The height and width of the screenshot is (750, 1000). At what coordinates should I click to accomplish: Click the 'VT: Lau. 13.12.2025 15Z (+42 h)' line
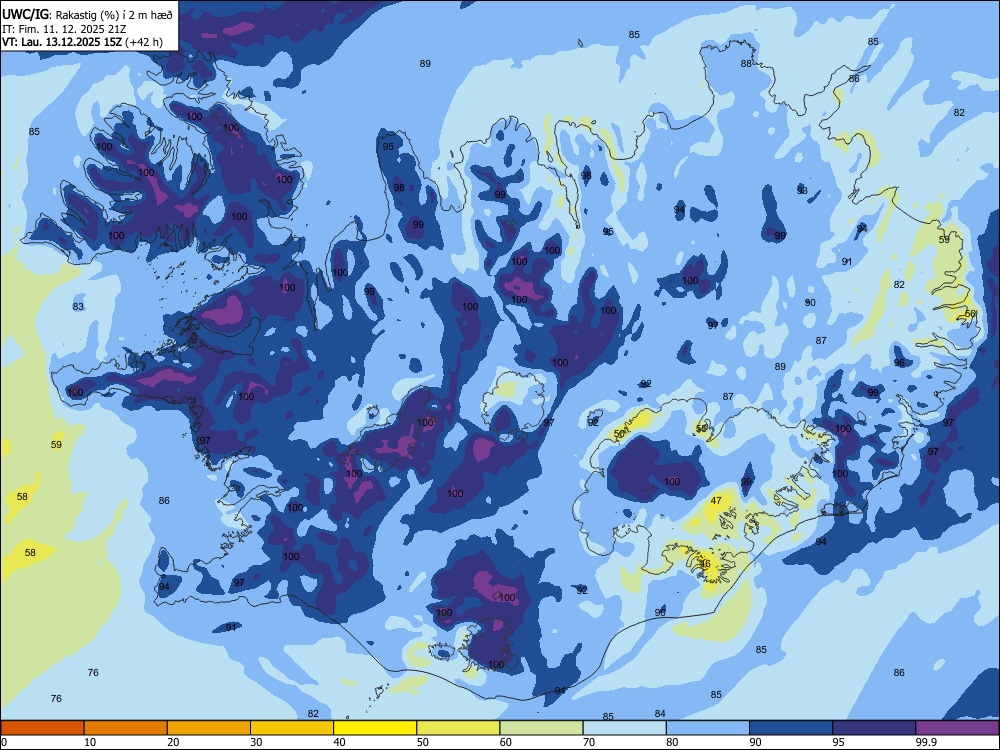(82, 42)
